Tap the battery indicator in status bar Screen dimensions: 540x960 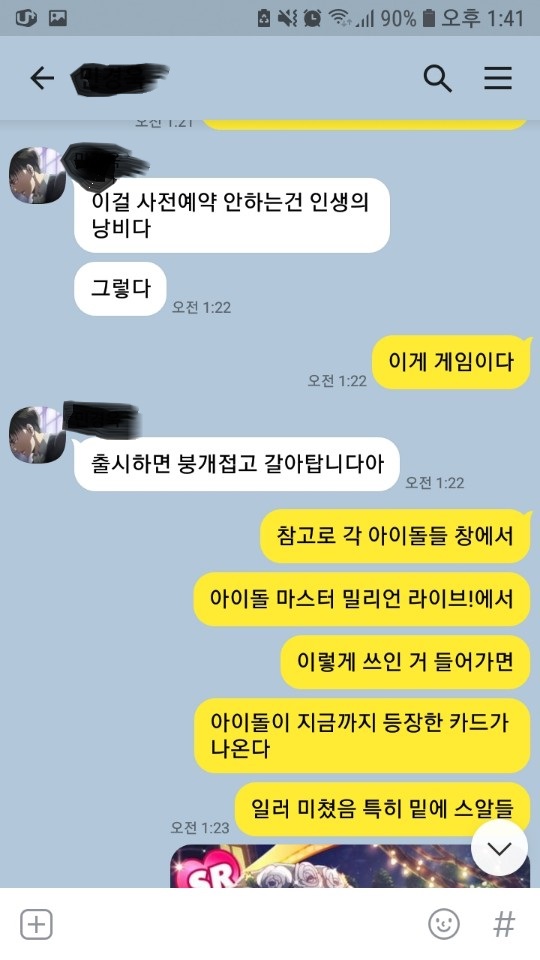click(x=429, y=18)
